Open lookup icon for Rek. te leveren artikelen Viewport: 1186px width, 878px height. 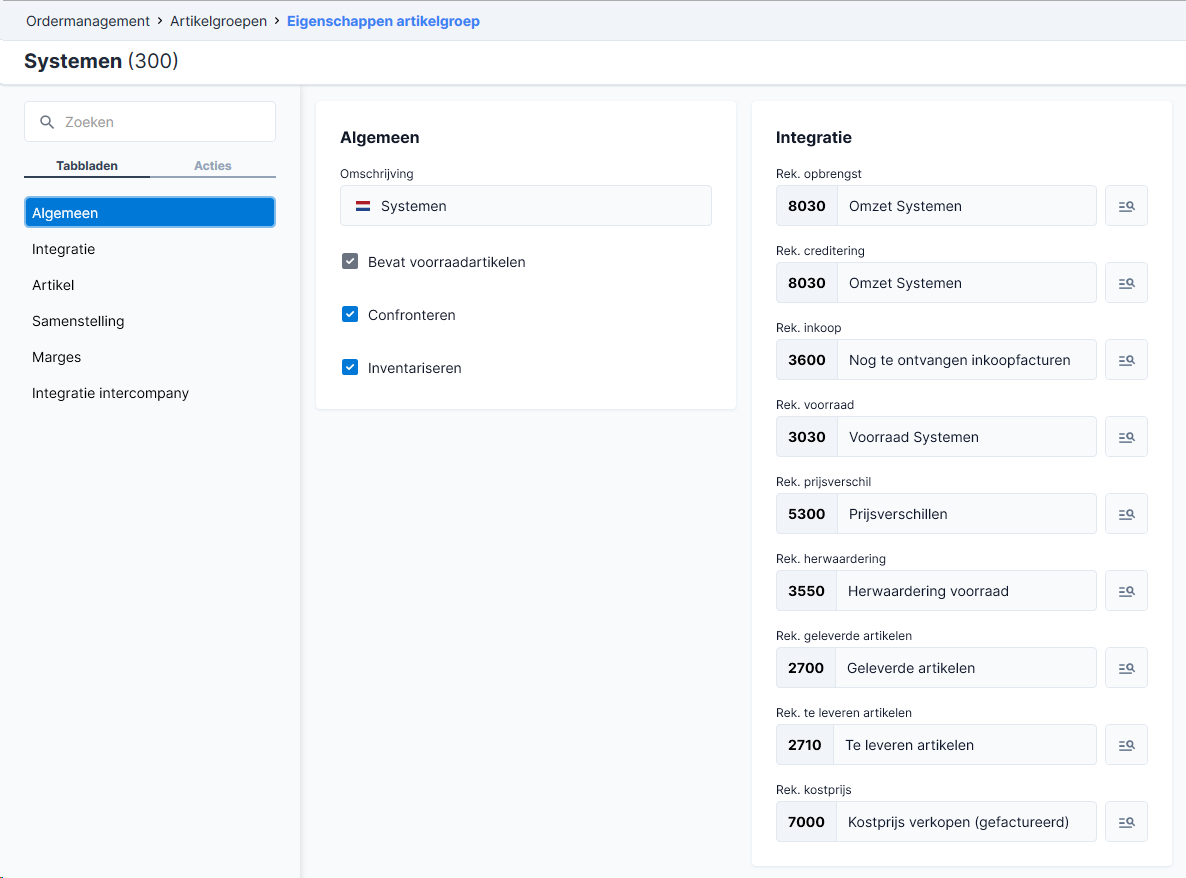point(1125,745)
